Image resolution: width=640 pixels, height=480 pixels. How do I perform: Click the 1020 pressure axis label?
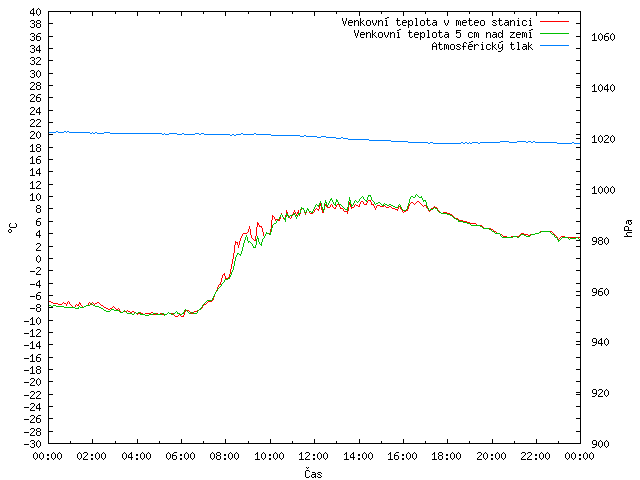603,139
